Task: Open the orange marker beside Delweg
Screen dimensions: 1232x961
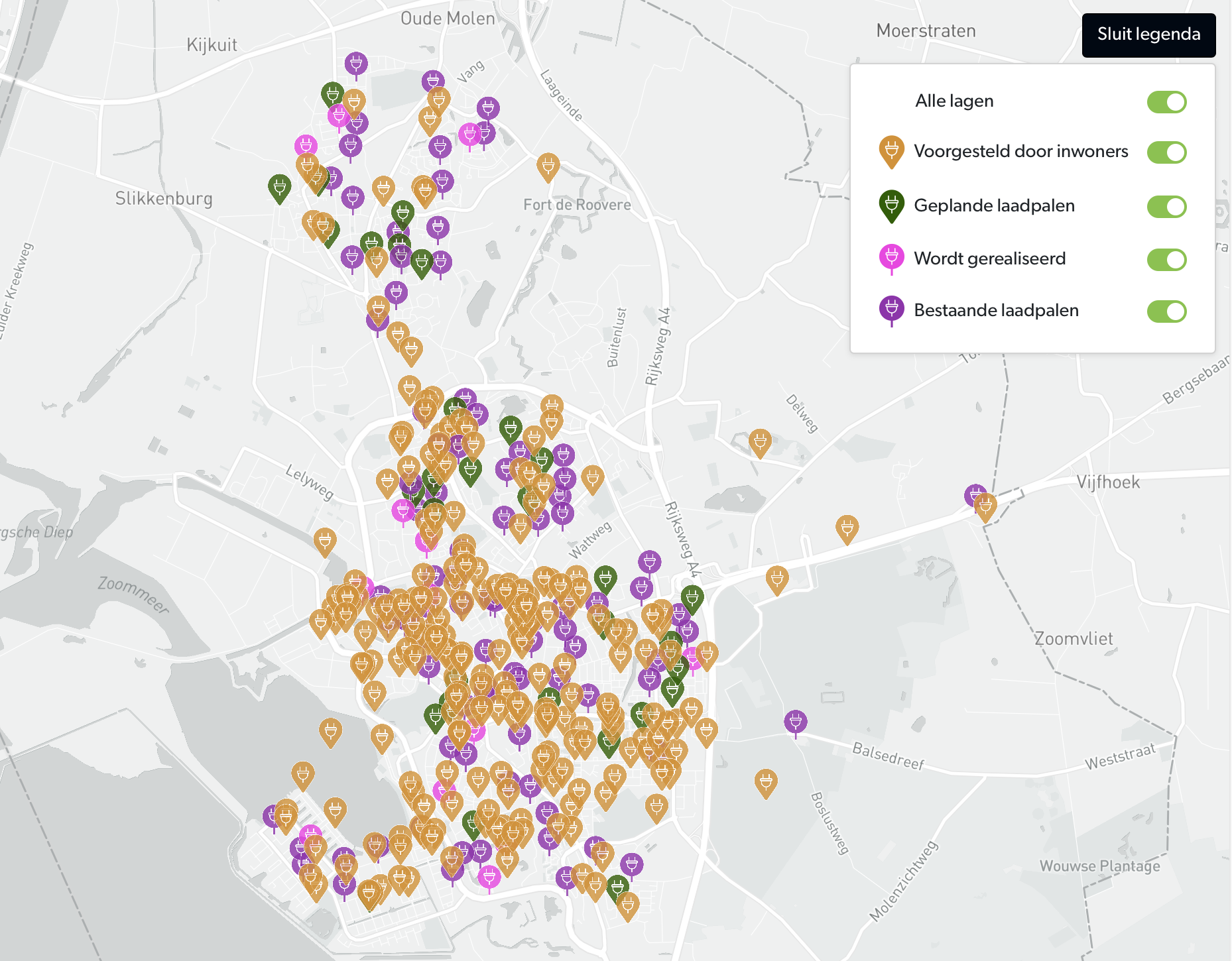Action: 760,441
